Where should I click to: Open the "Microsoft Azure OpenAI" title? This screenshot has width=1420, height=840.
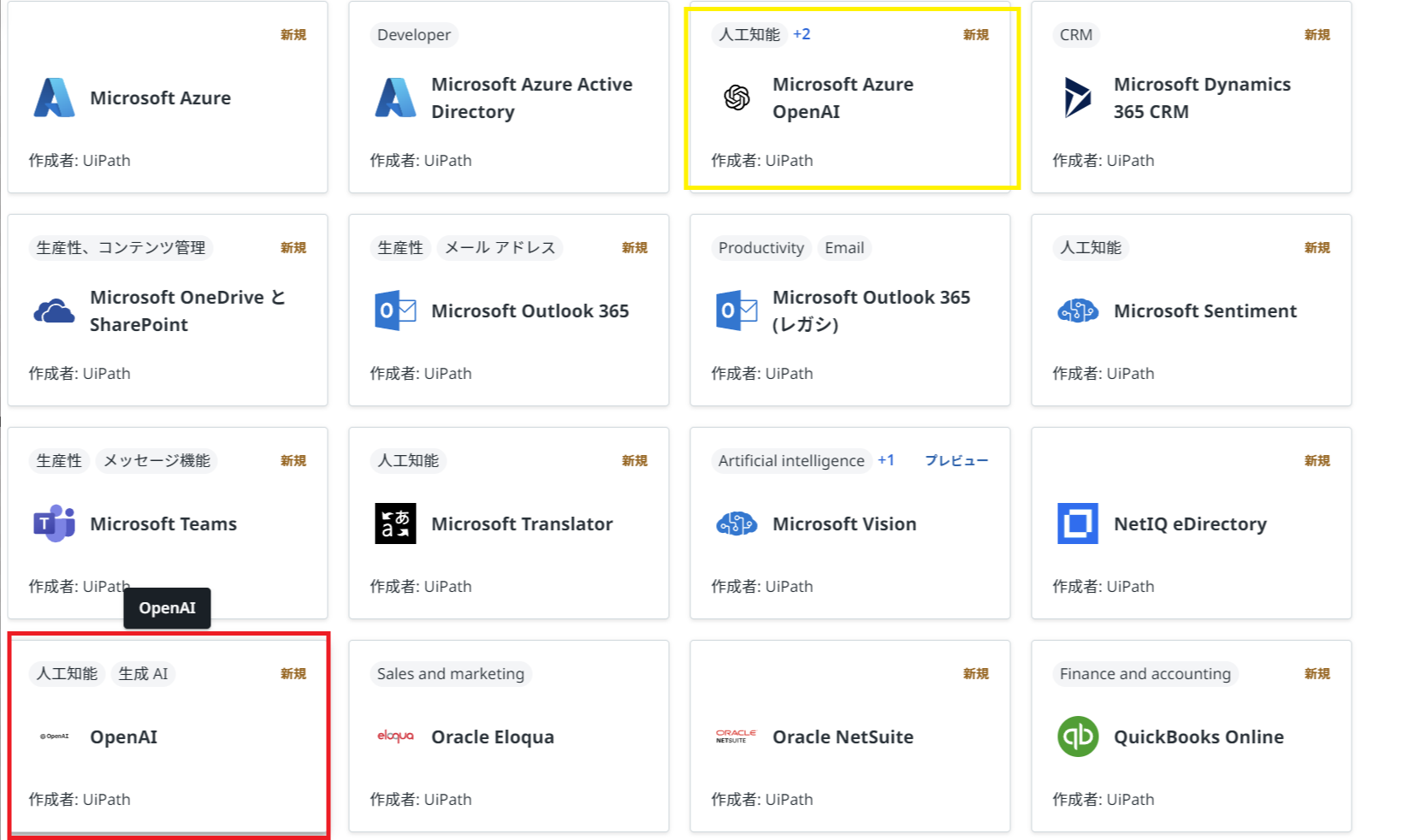[843, 98]
